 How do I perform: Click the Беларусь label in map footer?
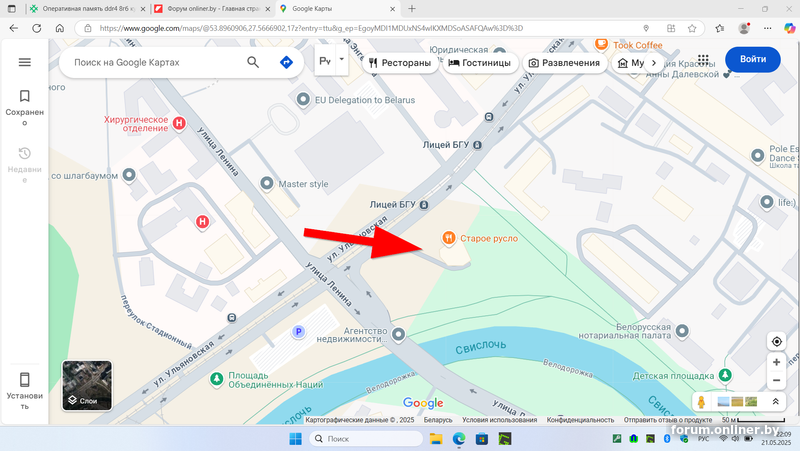click(438, 420)
